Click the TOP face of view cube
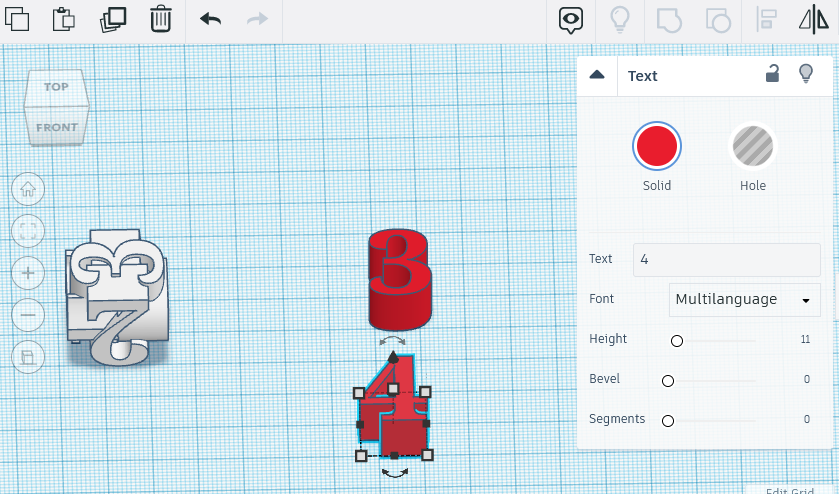 coord(56,87)
